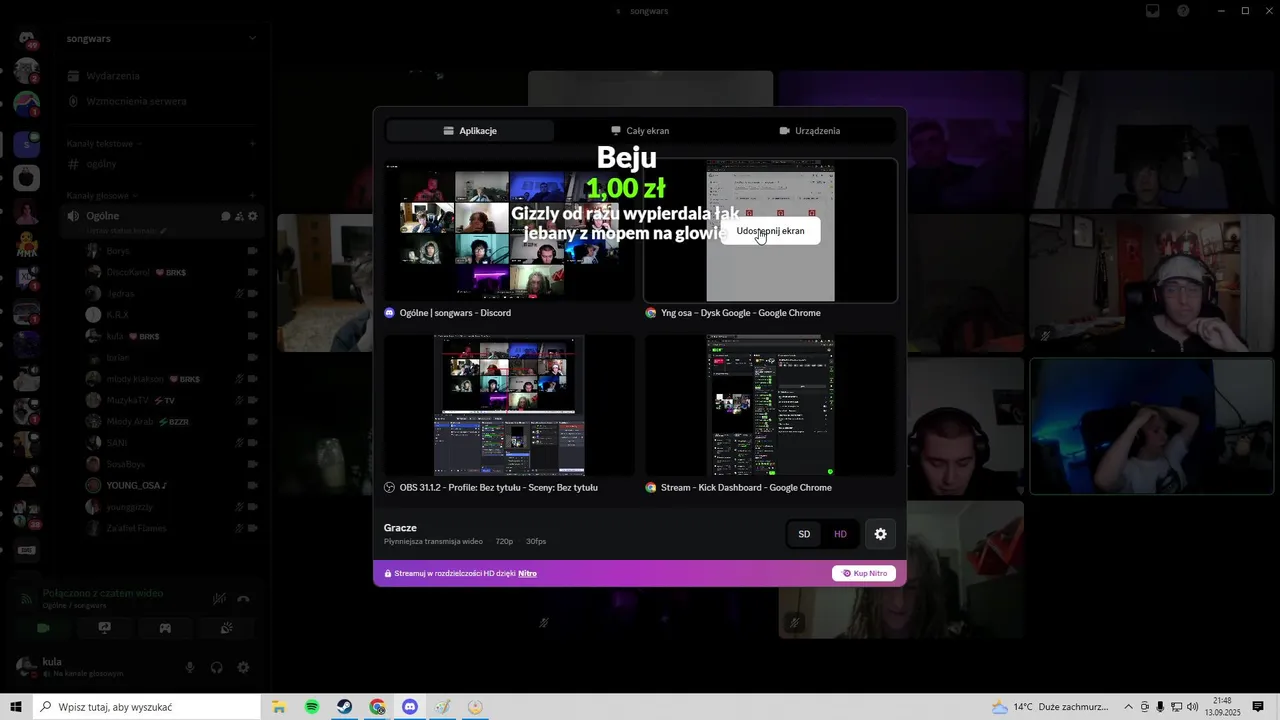Click the Windows Start button
The height and width of the screenshot is (720, 1280).
[16, 707]
